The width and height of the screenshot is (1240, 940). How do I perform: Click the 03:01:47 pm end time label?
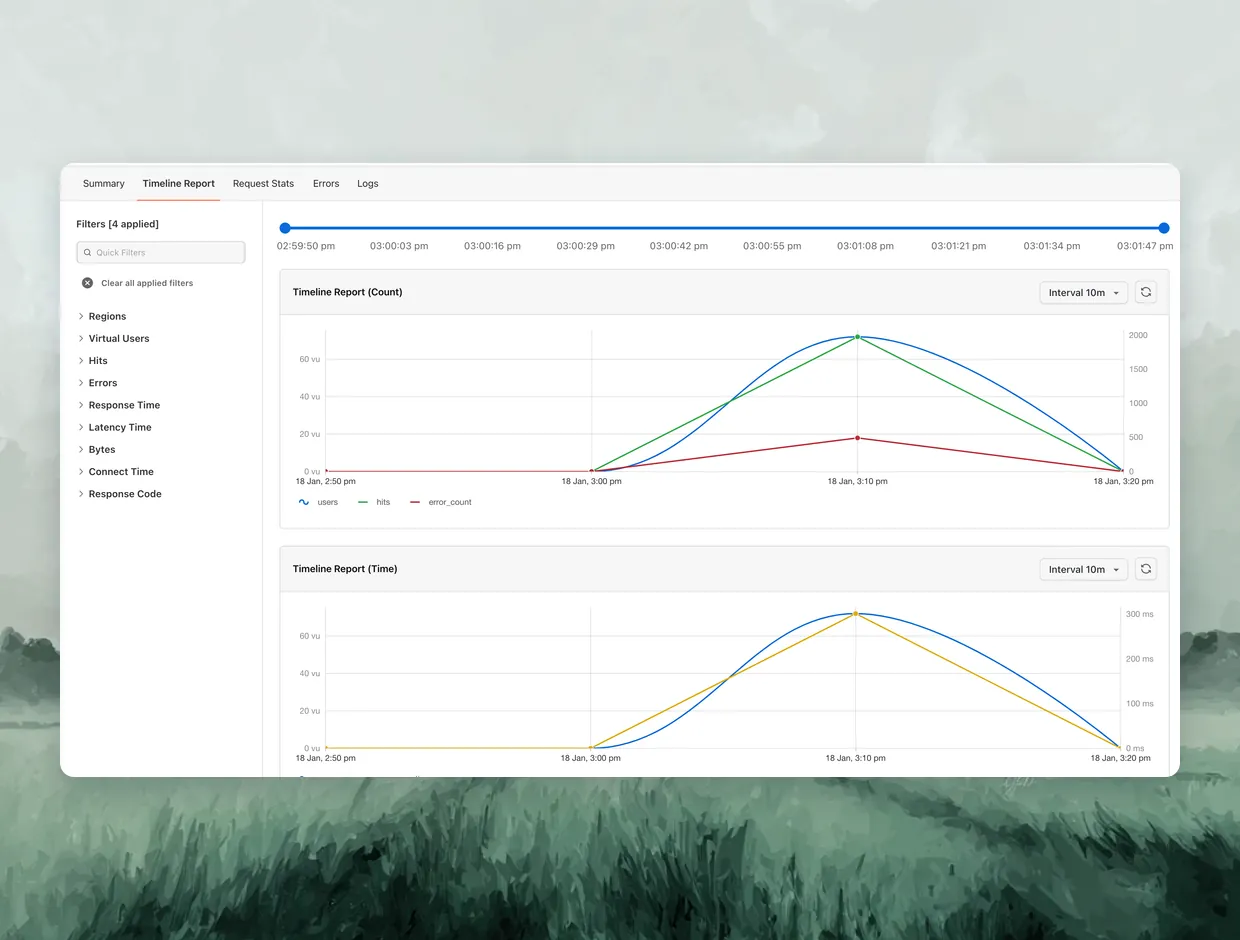coord(1145,246)
